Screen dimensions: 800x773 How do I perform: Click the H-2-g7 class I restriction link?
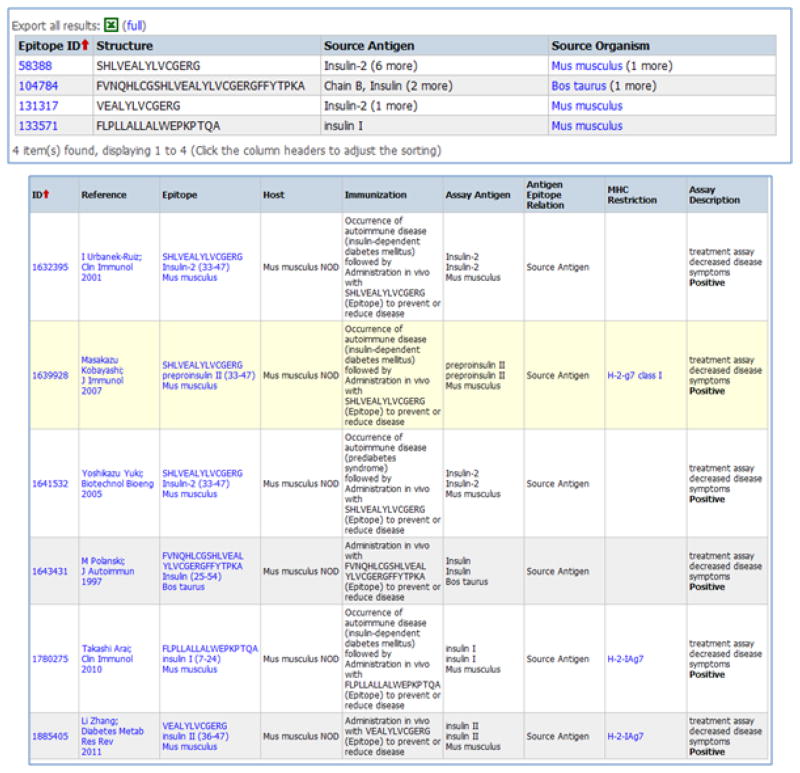tap(634, 375)
